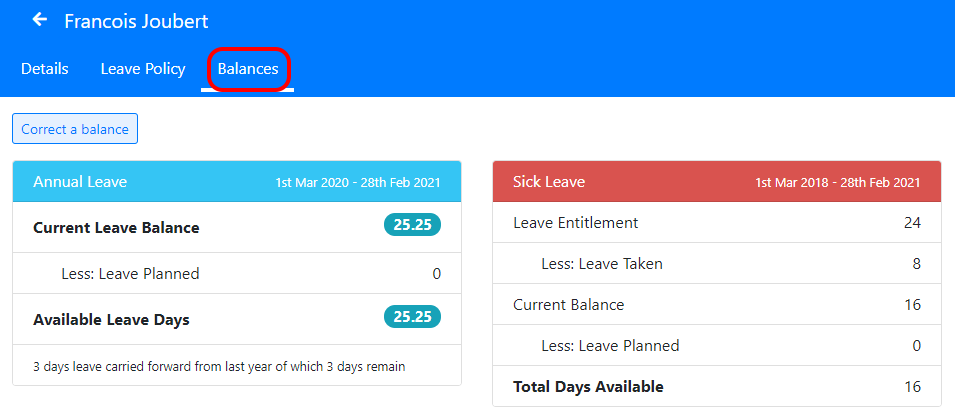Click Less: Leave Planned under Sick Leave
Screen dimensions: 955x418
(x=610, y=346)
